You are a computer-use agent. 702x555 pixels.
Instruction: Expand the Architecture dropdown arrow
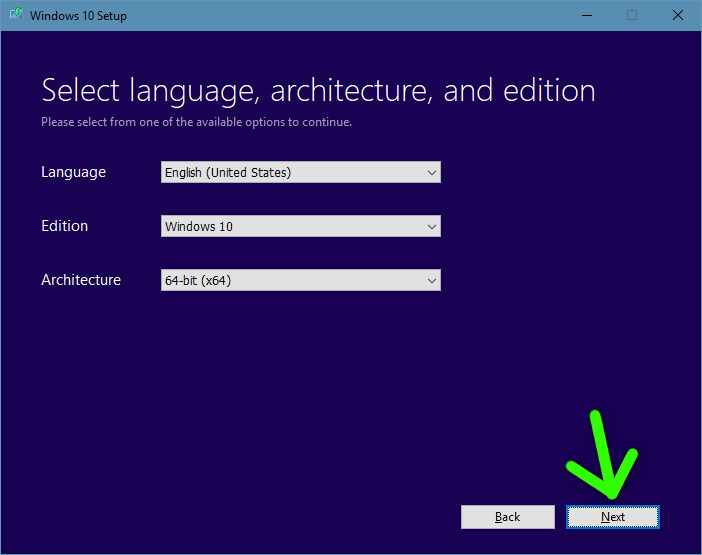[431, 281]
